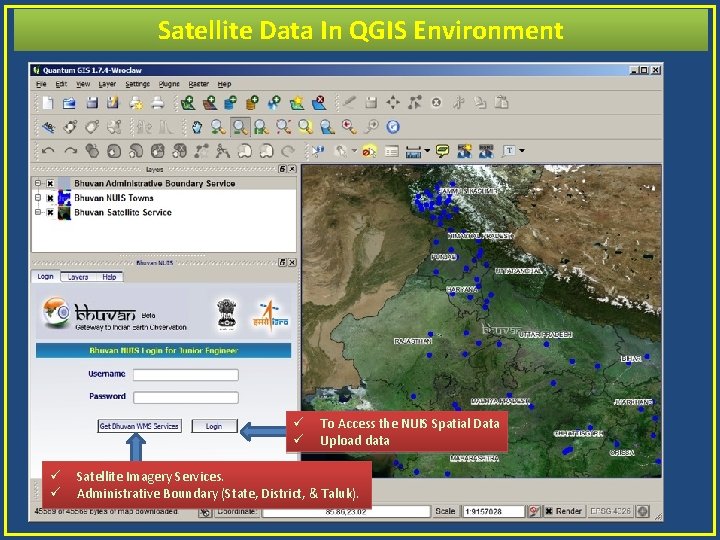Image resolution: width=720 pixels, height=540 pixels.
Task: Click the blue Zoom to Layer icon
Action: (x=327, y=127)
